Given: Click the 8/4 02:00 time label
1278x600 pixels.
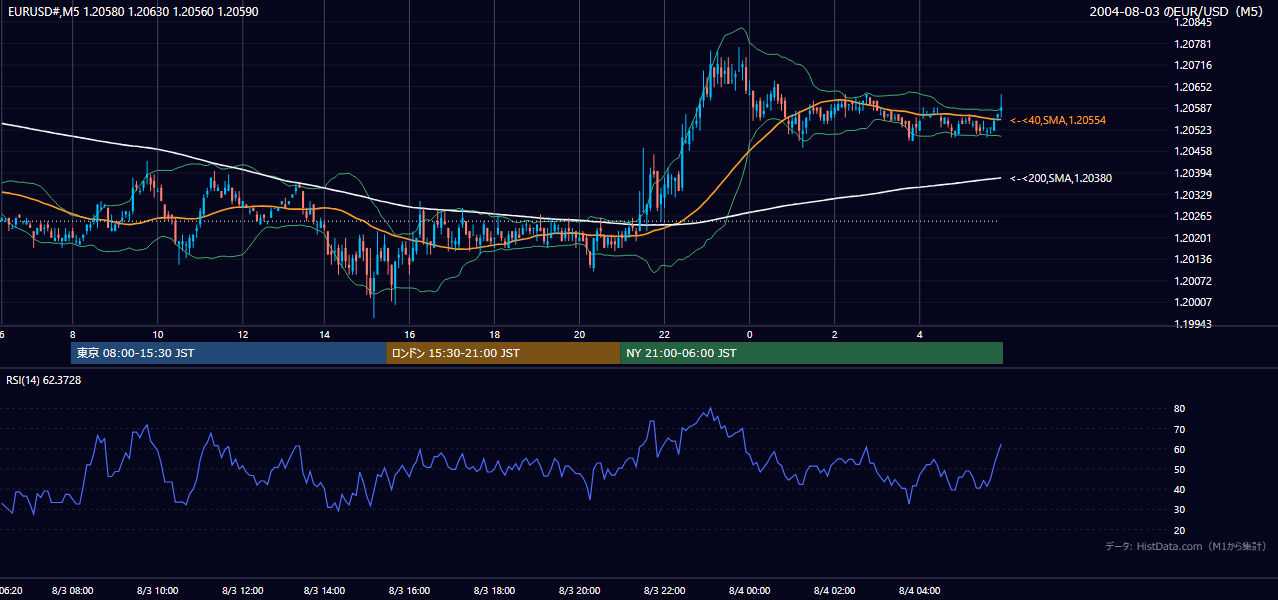Looking at the screenshot, I should pos(834,591).
